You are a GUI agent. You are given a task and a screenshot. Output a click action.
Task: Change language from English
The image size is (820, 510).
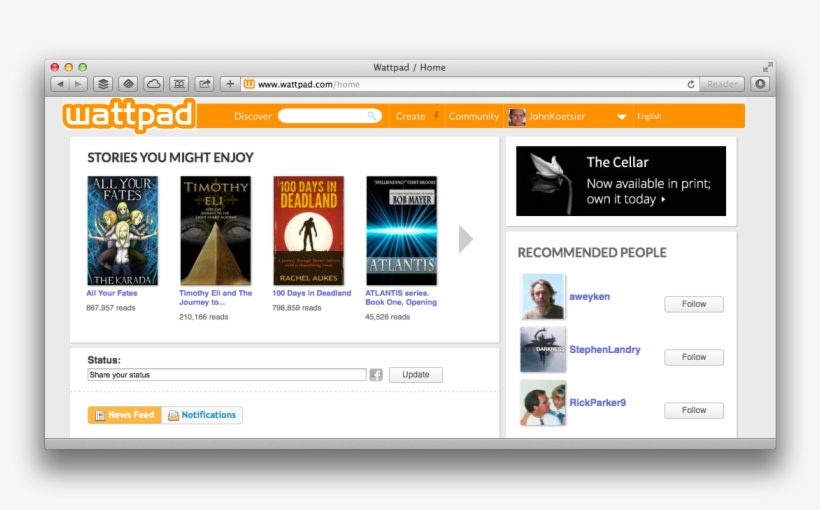tap(649, 116)
